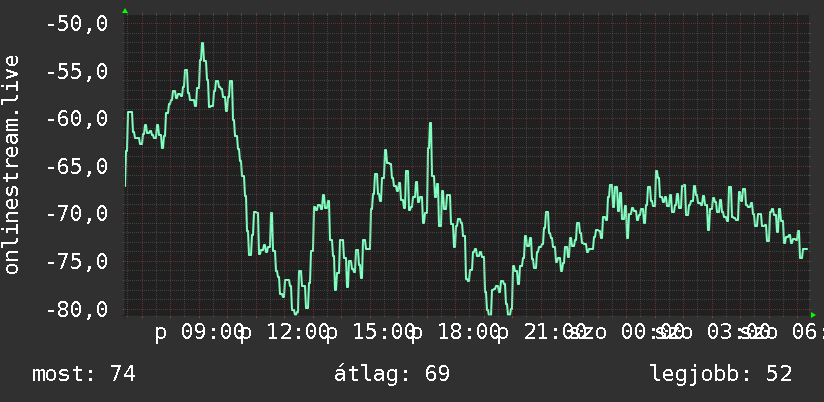Click the green arrow at the x-axis end

click(813, 315)
